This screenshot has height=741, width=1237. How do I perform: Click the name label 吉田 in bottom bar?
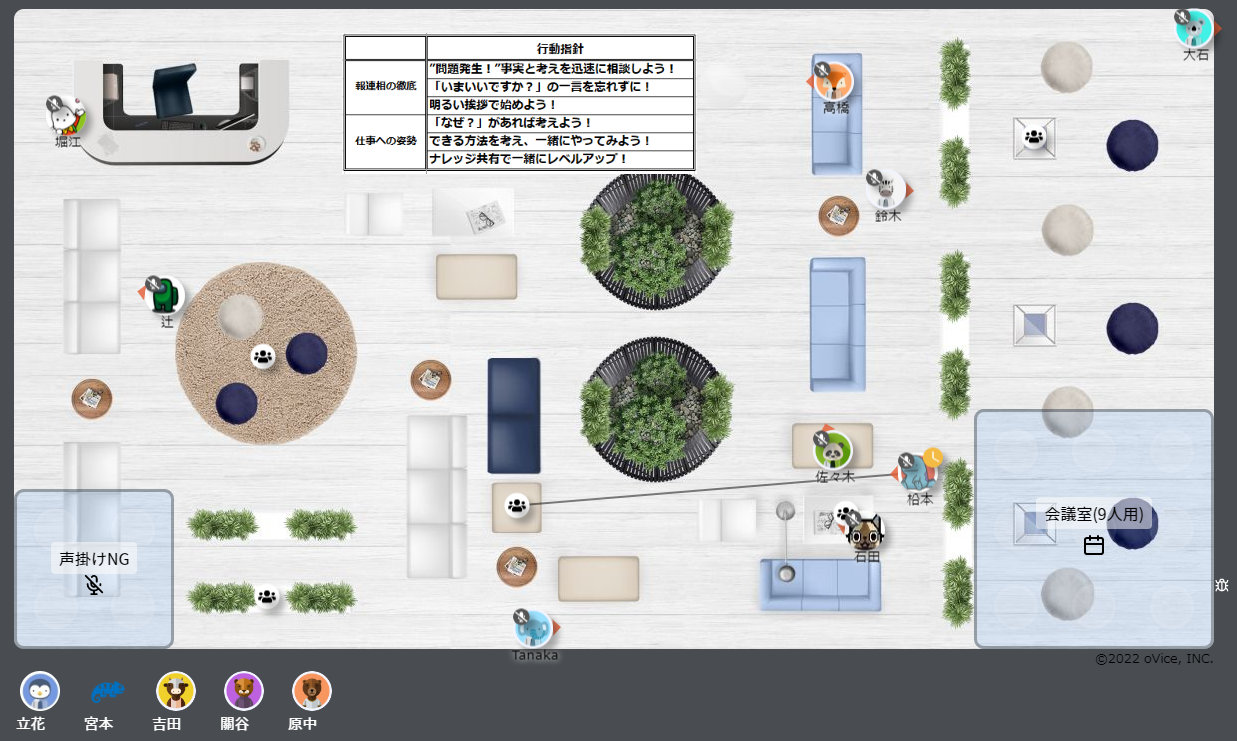click(x=167, y=723)
